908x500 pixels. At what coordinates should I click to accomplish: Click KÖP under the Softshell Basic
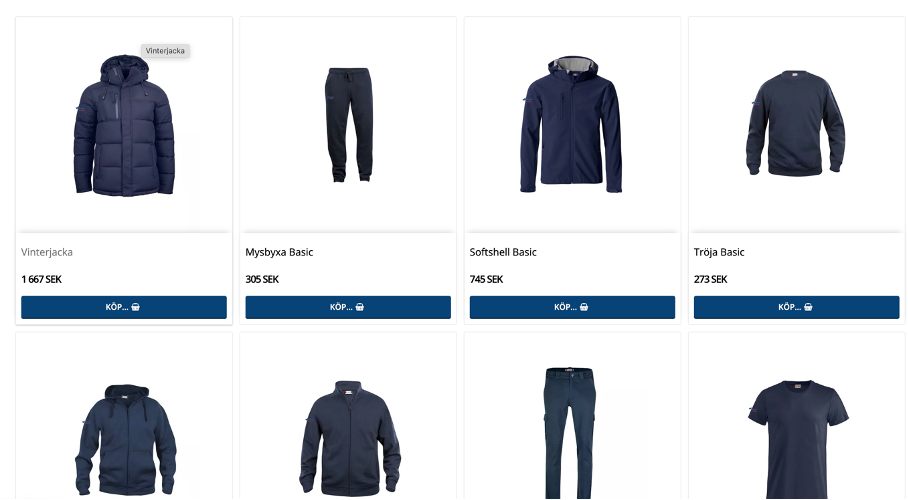pos(572,307)
